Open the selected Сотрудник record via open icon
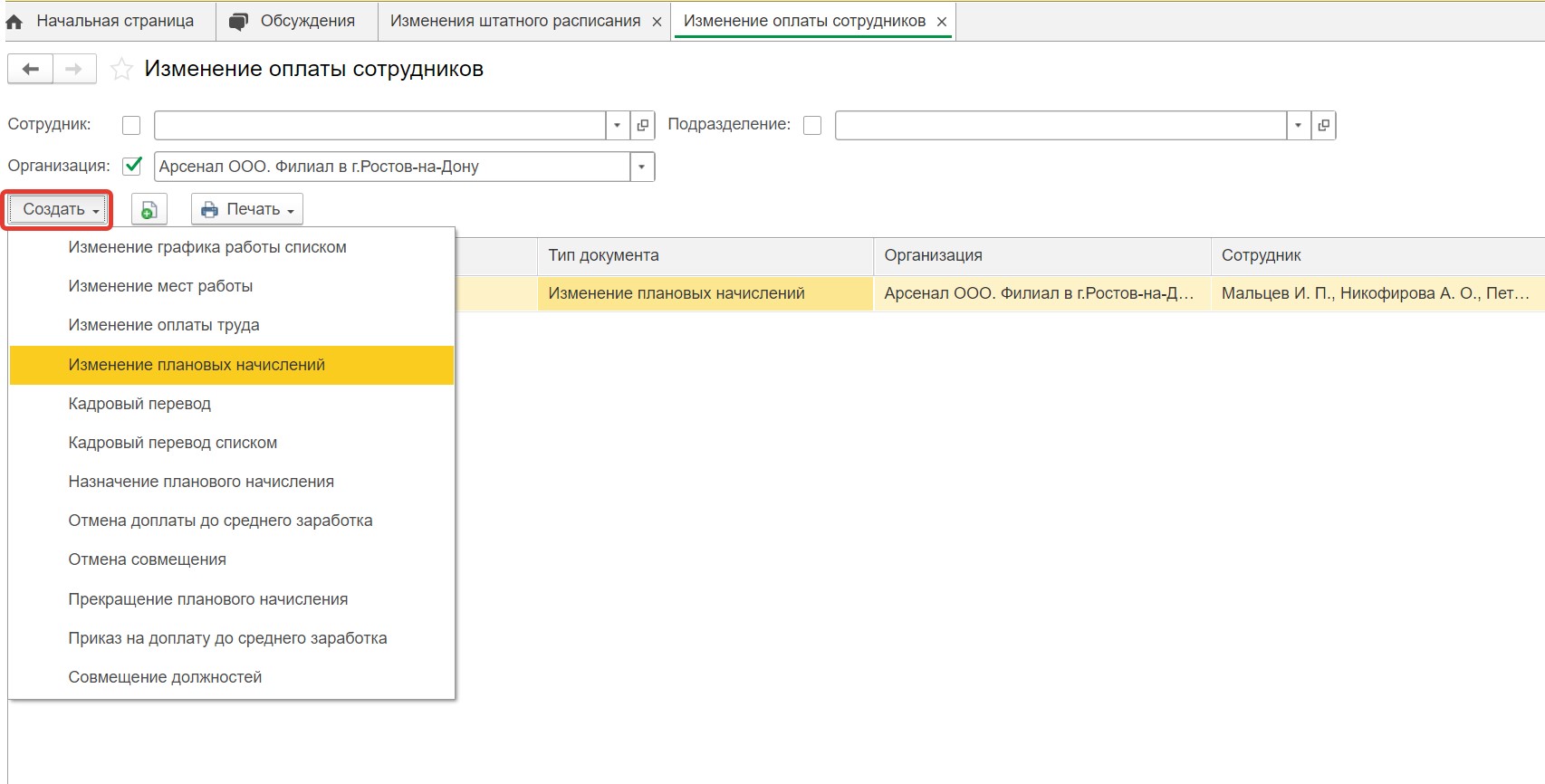Screen dimensions: 1545x784 click(x=642, y=125)
